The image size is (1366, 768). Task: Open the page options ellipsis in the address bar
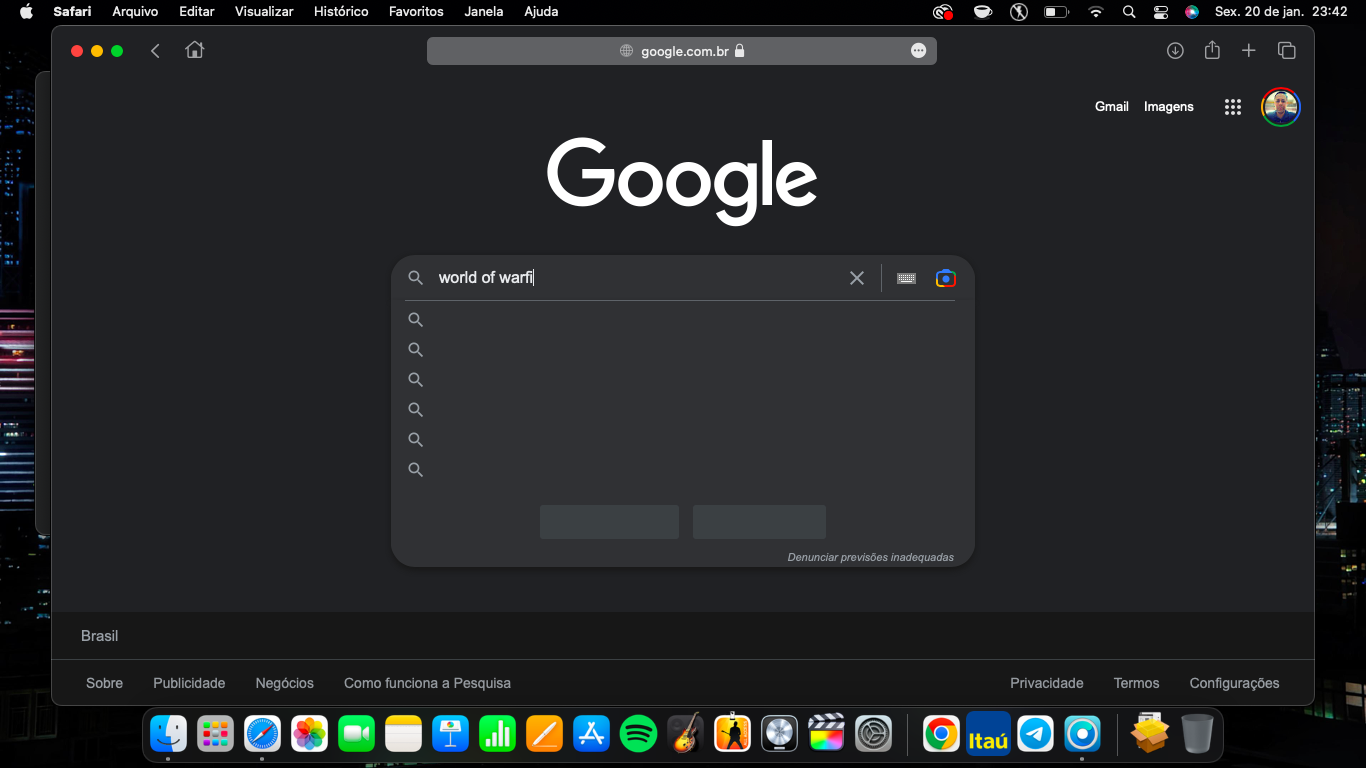point(918,51)
